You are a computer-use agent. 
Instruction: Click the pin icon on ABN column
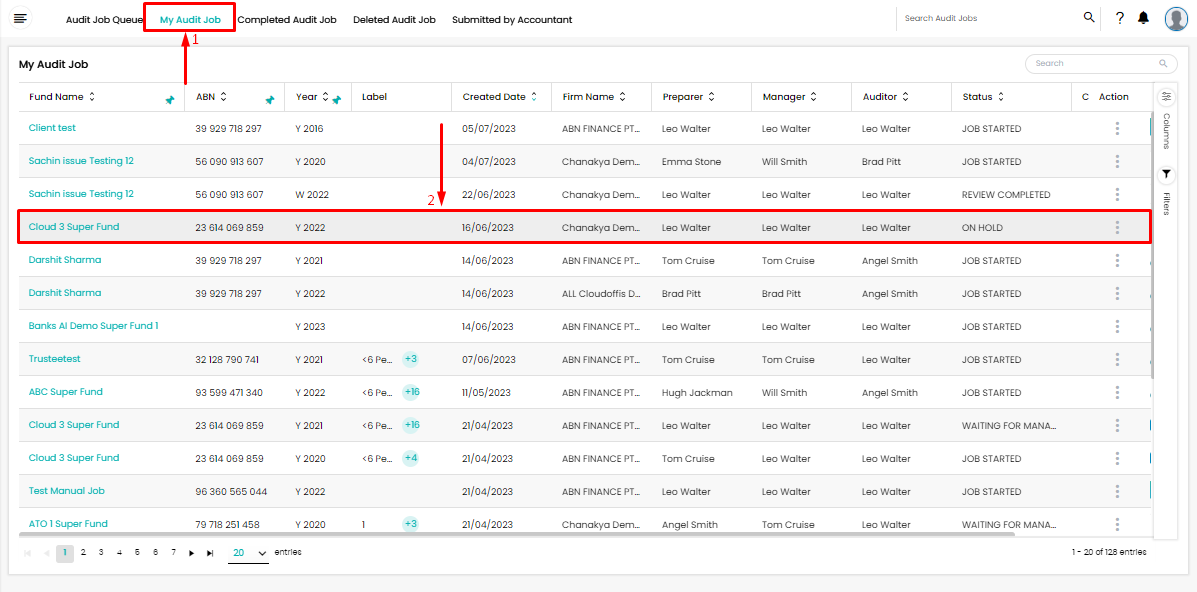(269, 99)
